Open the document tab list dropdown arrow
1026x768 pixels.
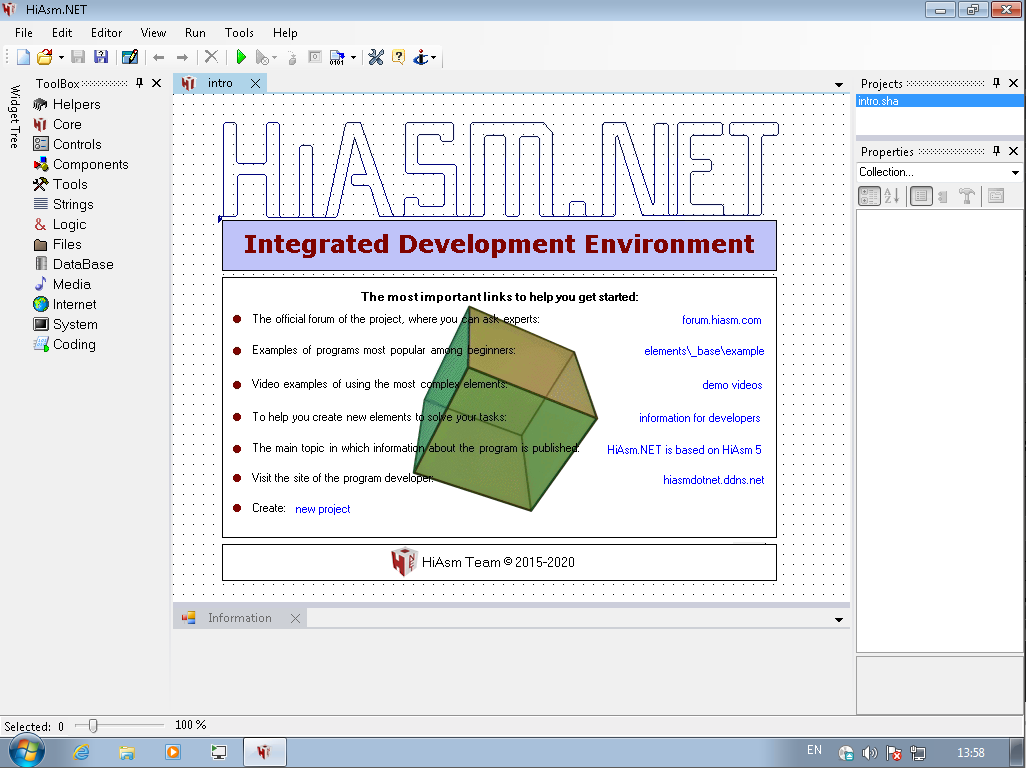(838, 84)
